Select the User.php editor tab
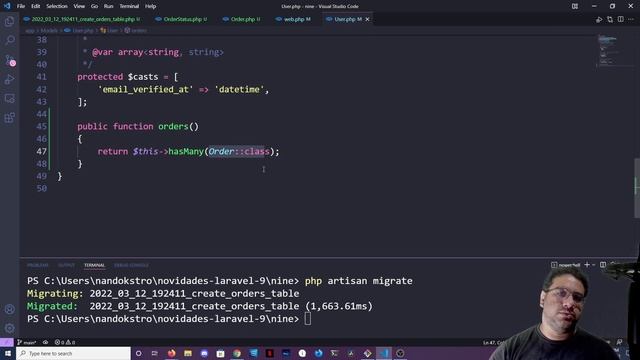Screen dimensions: 640x360 click(x=348, y=19)
